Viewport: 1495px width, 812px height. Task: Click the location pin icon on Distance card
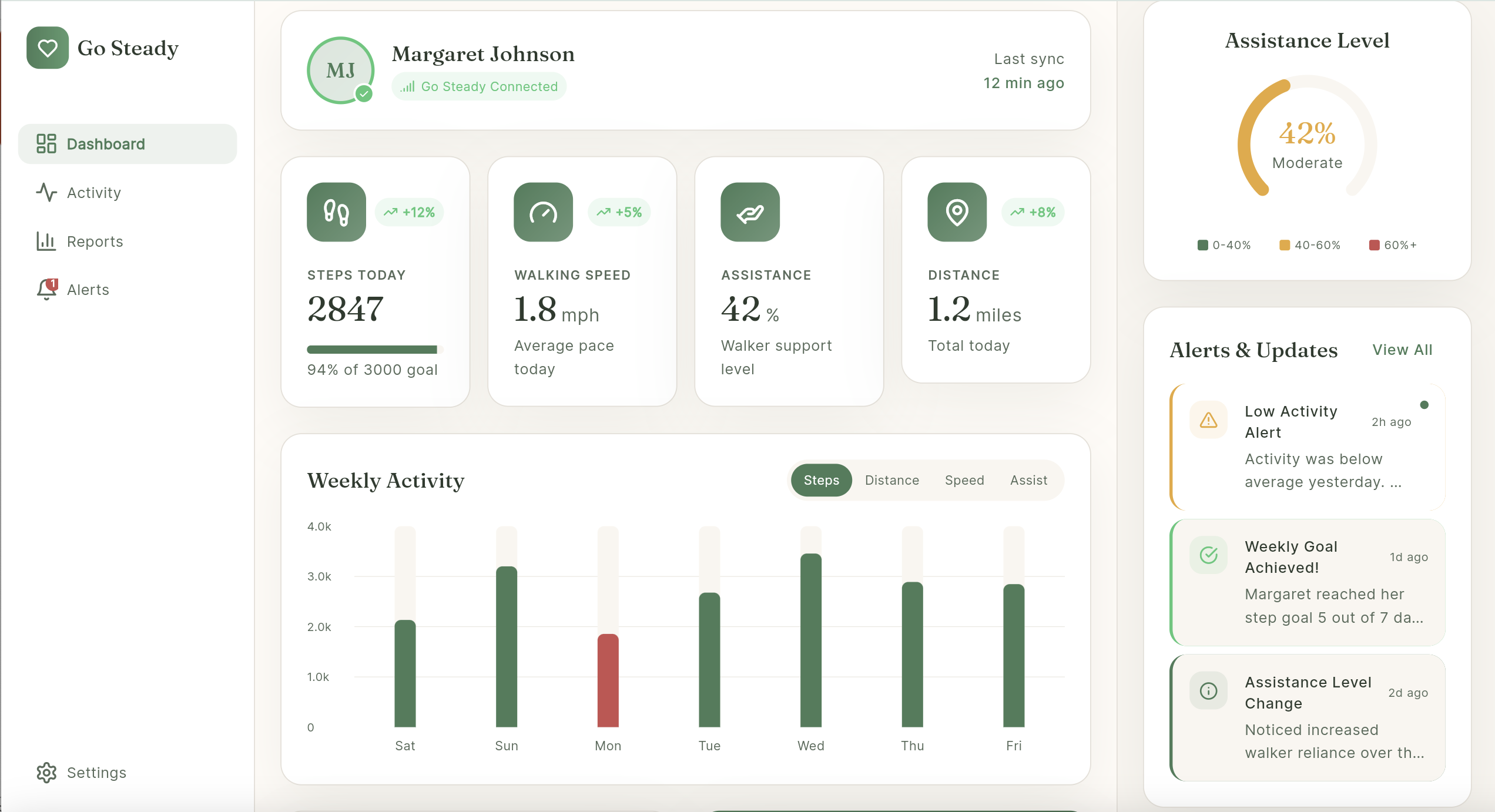click(956, 212)
